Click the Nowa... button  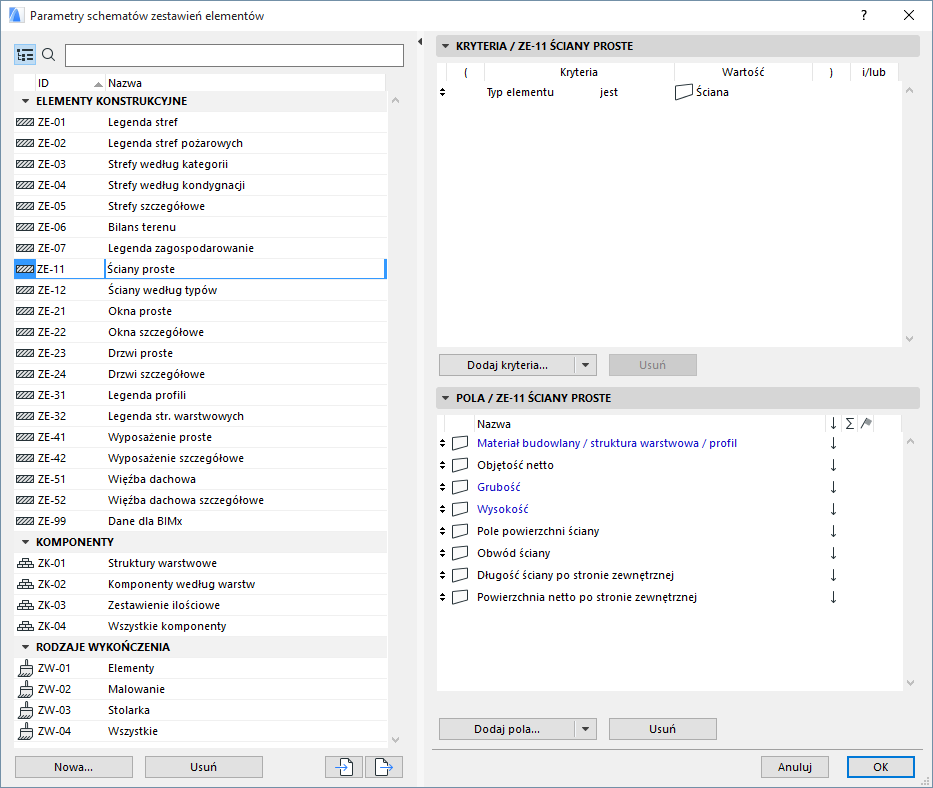point(74,767)
